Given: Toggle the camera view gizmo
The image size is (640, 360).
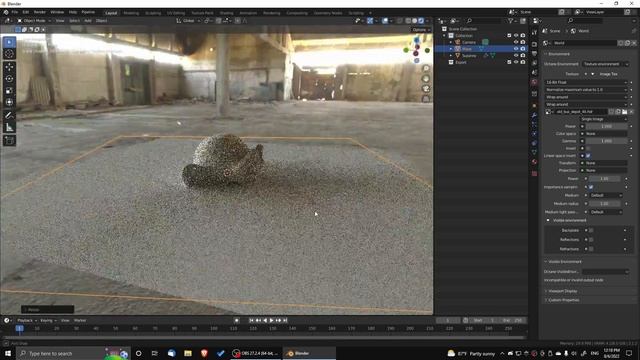Looking at the screenshot, I should coord(426,89).
